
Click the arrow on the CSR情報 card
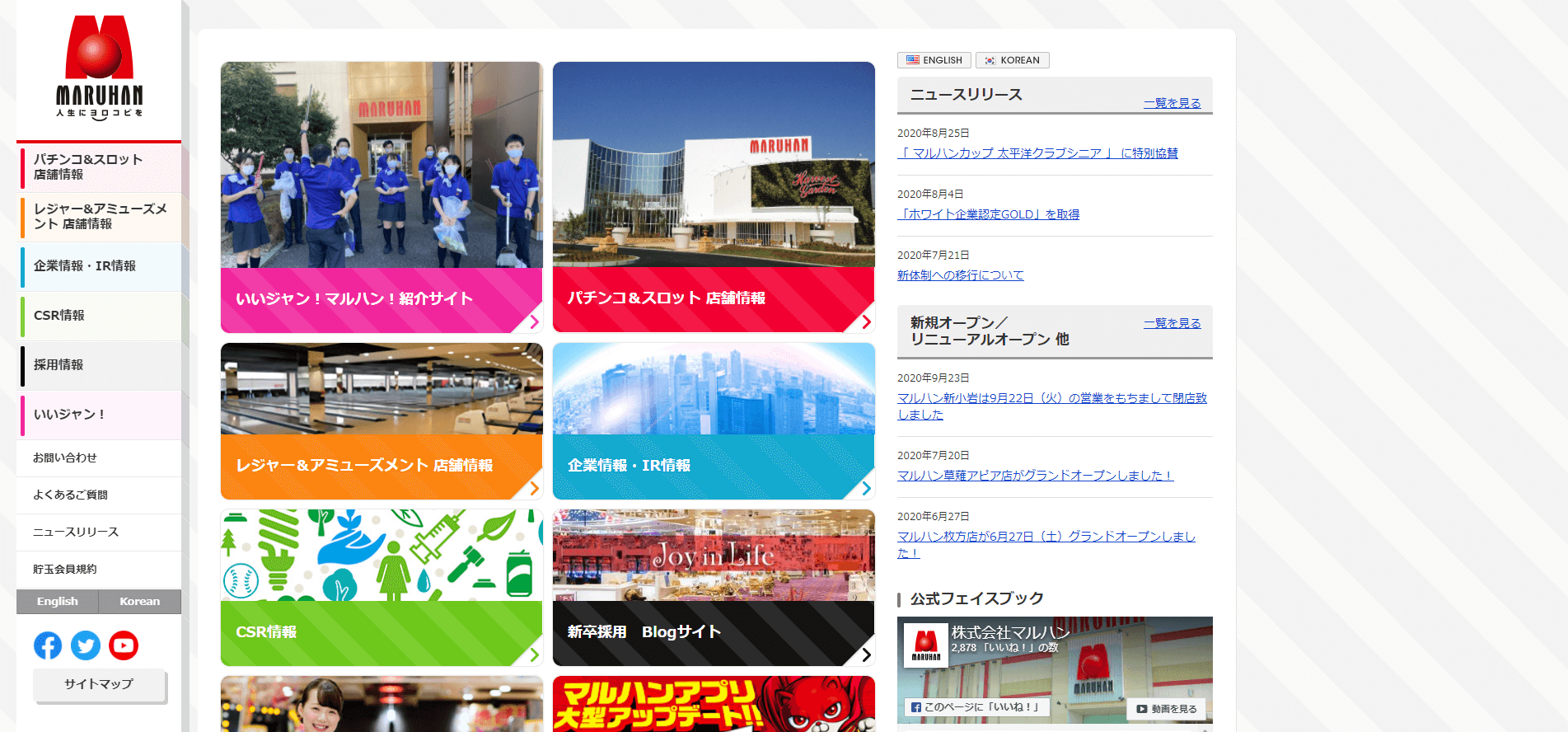(x=534, y=655)
